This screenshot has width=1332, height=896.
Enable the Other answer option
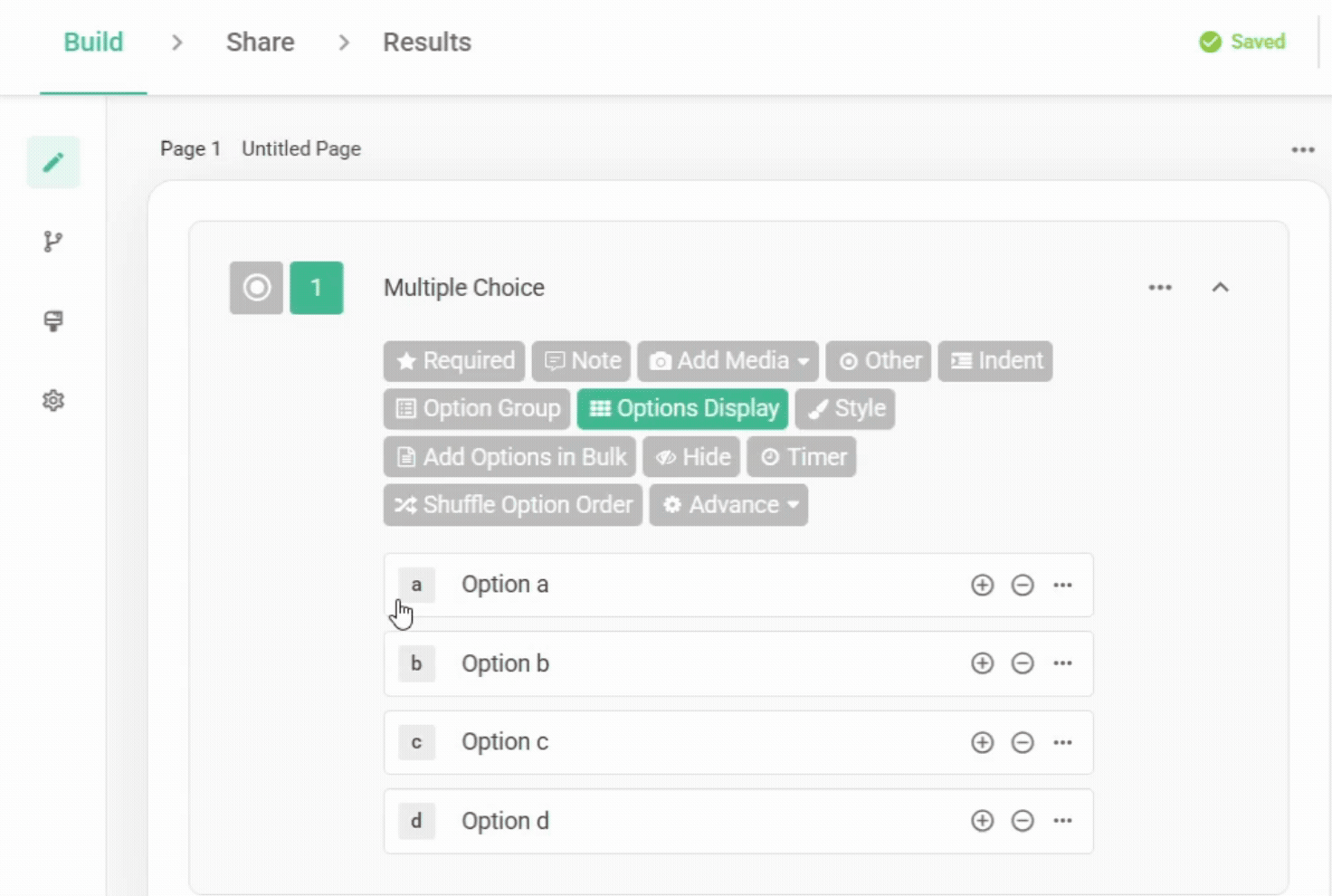click(877, 360)
